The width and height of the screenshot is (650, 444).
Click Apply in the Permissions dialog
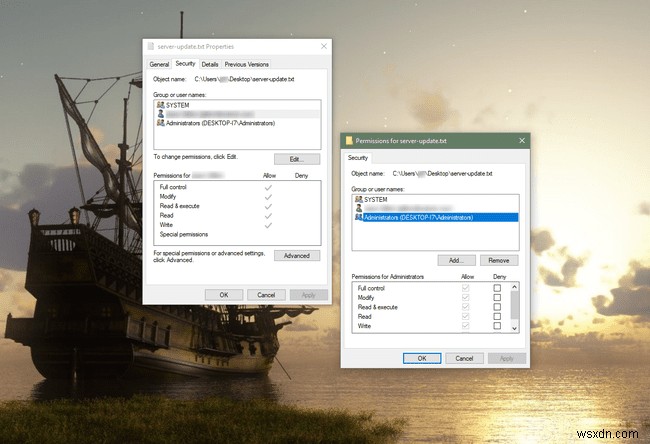tap(507, 358)
